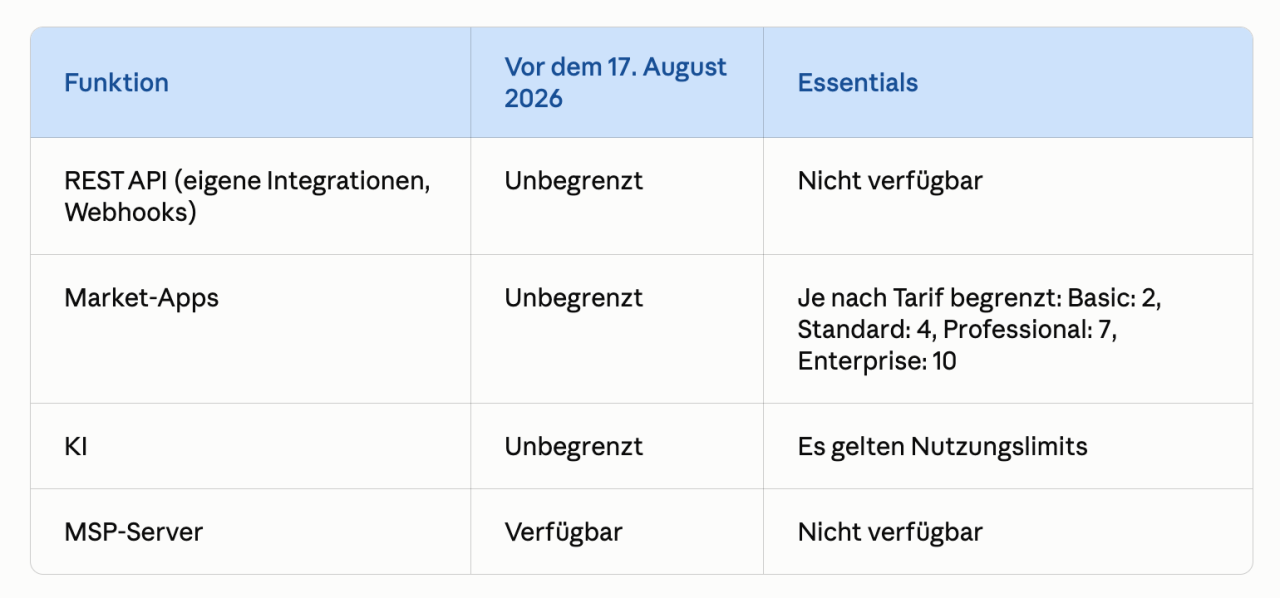The height and width of the screenshot is (598, 1280).
Task: Select the Market-Apps cell
Action: click(250, 329)
